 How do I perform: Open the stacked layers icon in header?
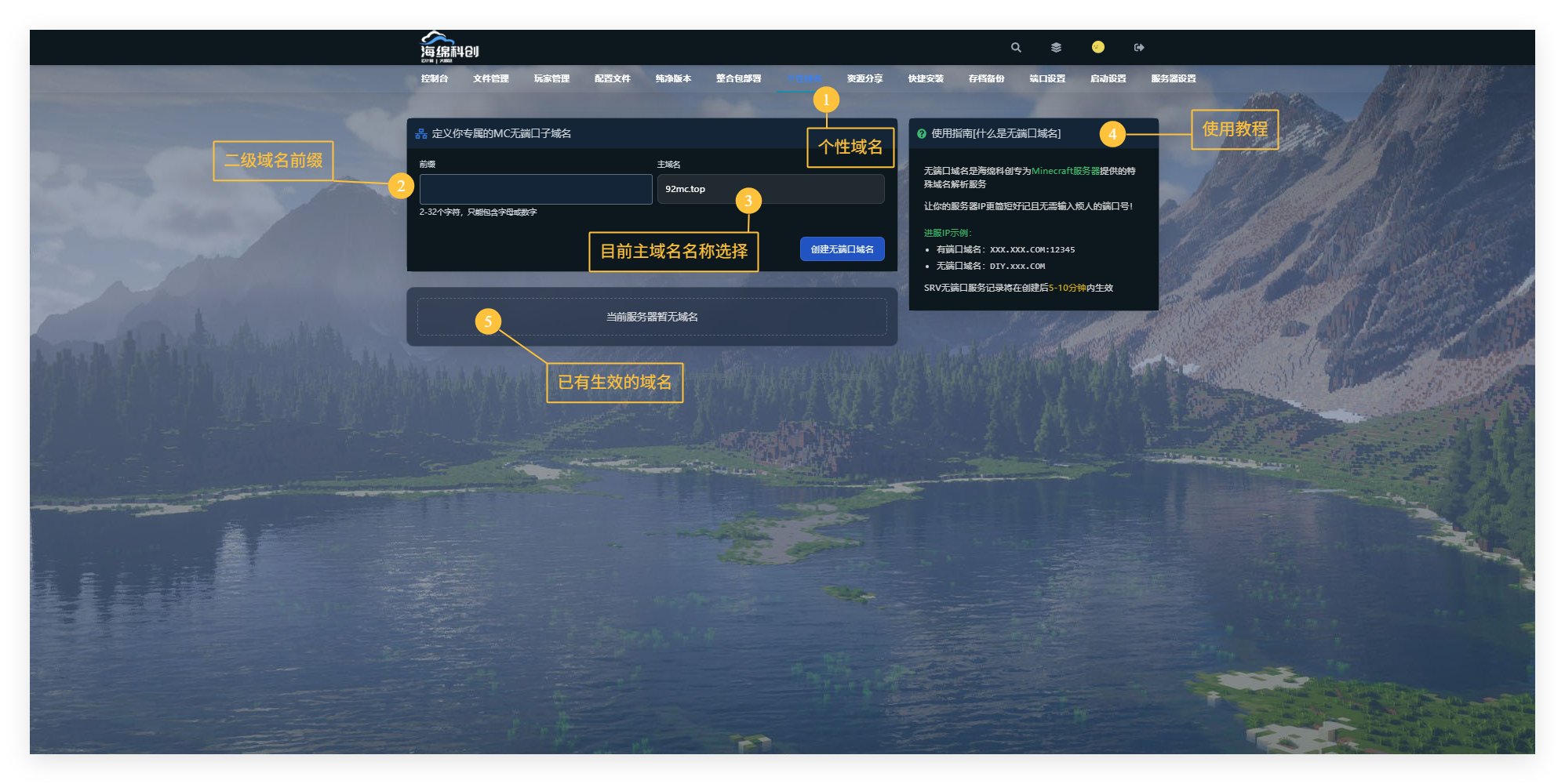[x=1056, y=48]
